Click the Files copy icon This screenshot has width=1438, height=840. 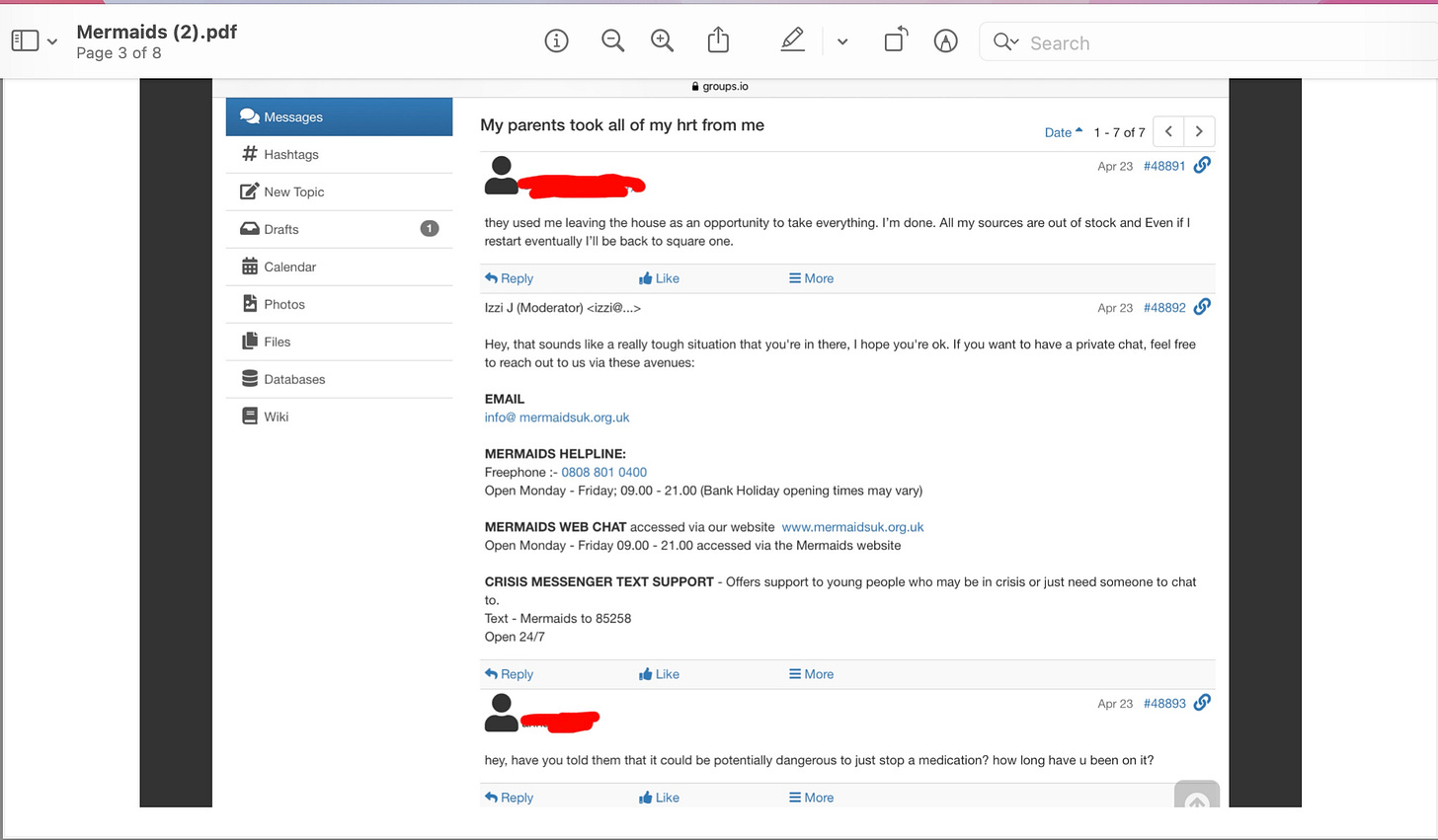250,342
